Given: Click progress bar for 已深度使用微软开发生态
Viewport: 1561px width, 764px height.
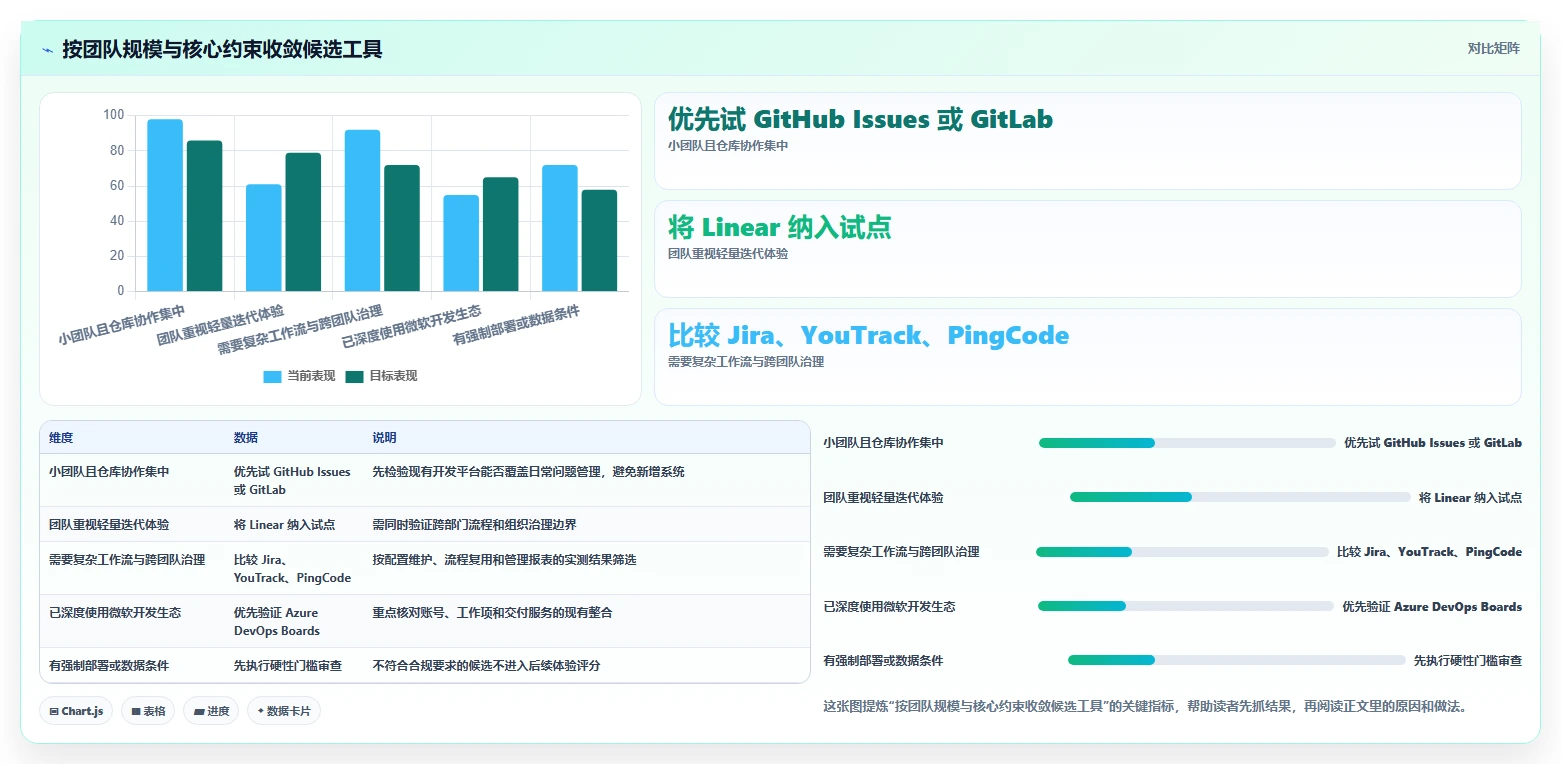Looking at the screenshot, I should (x=1186, y=606).
